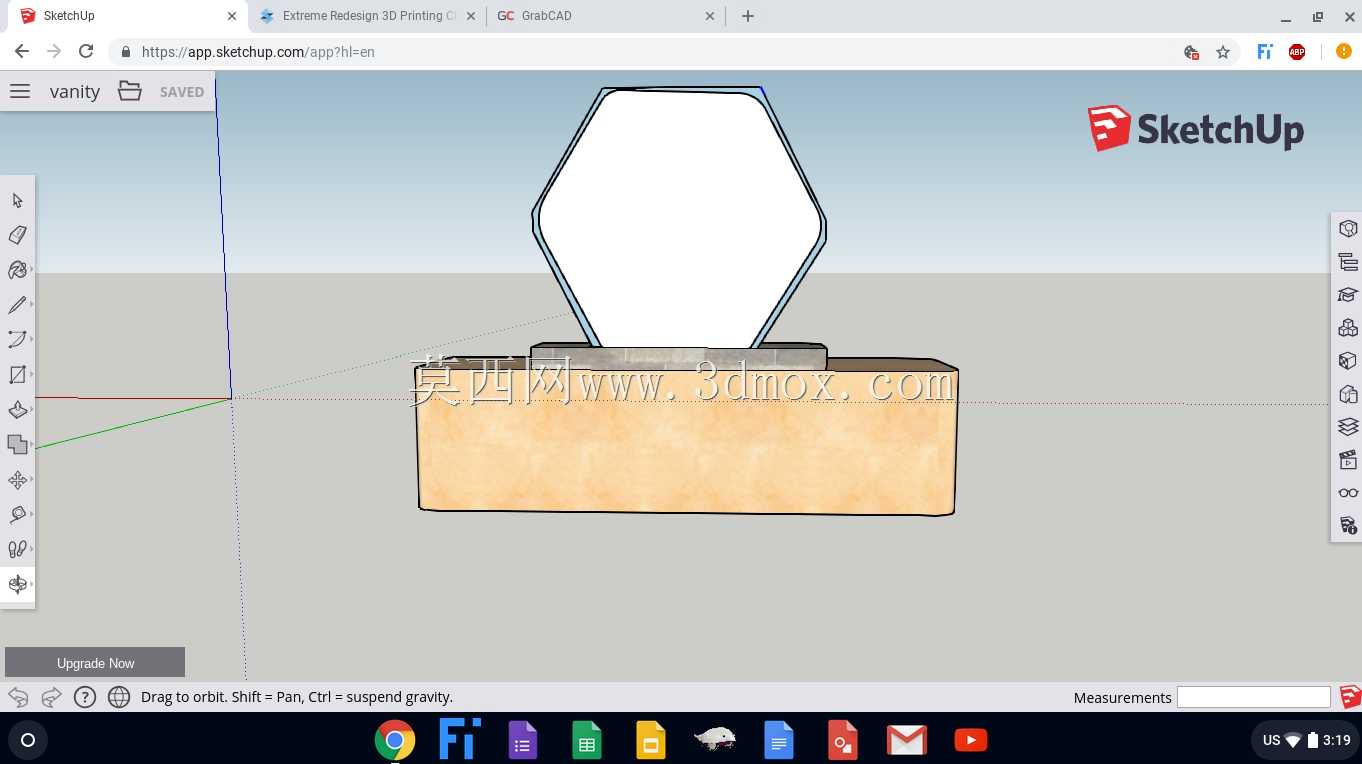1362x764 pixels.
Task: Open the Display glasses panel
Action: [1348, 493]
